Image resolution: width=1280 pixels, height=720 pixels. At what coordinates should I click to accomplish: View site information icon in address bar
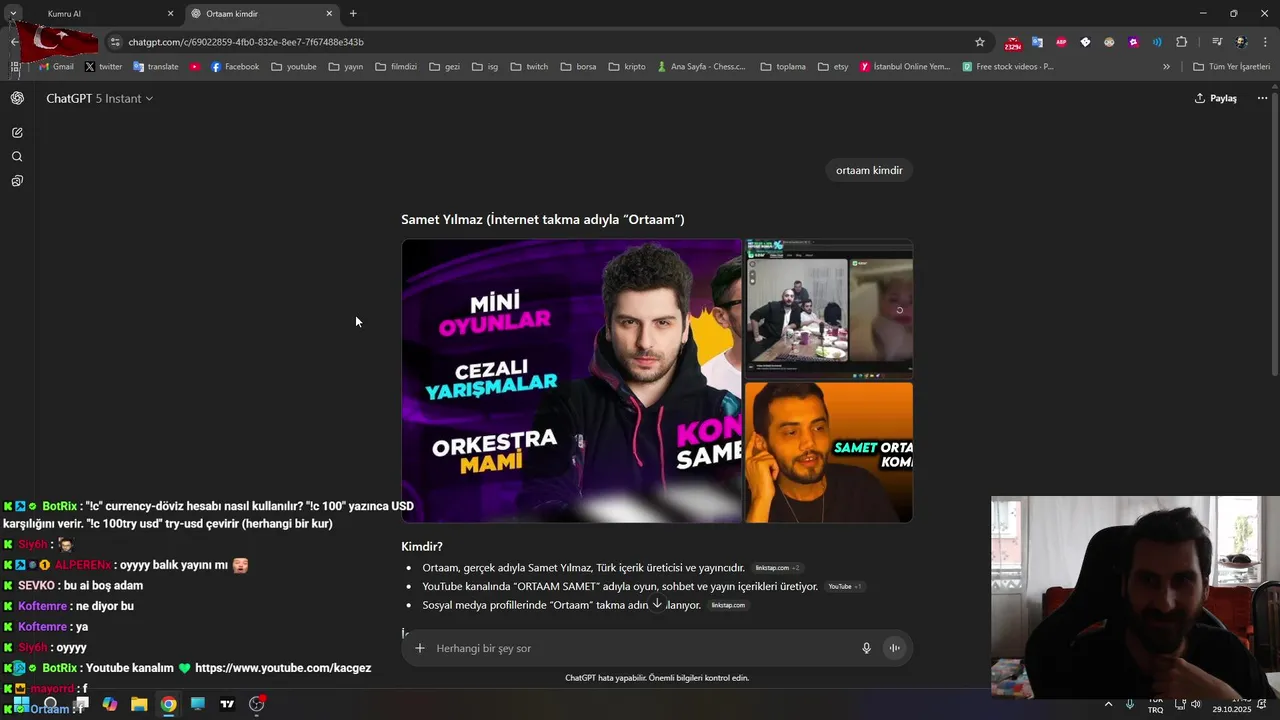point(115,42)
